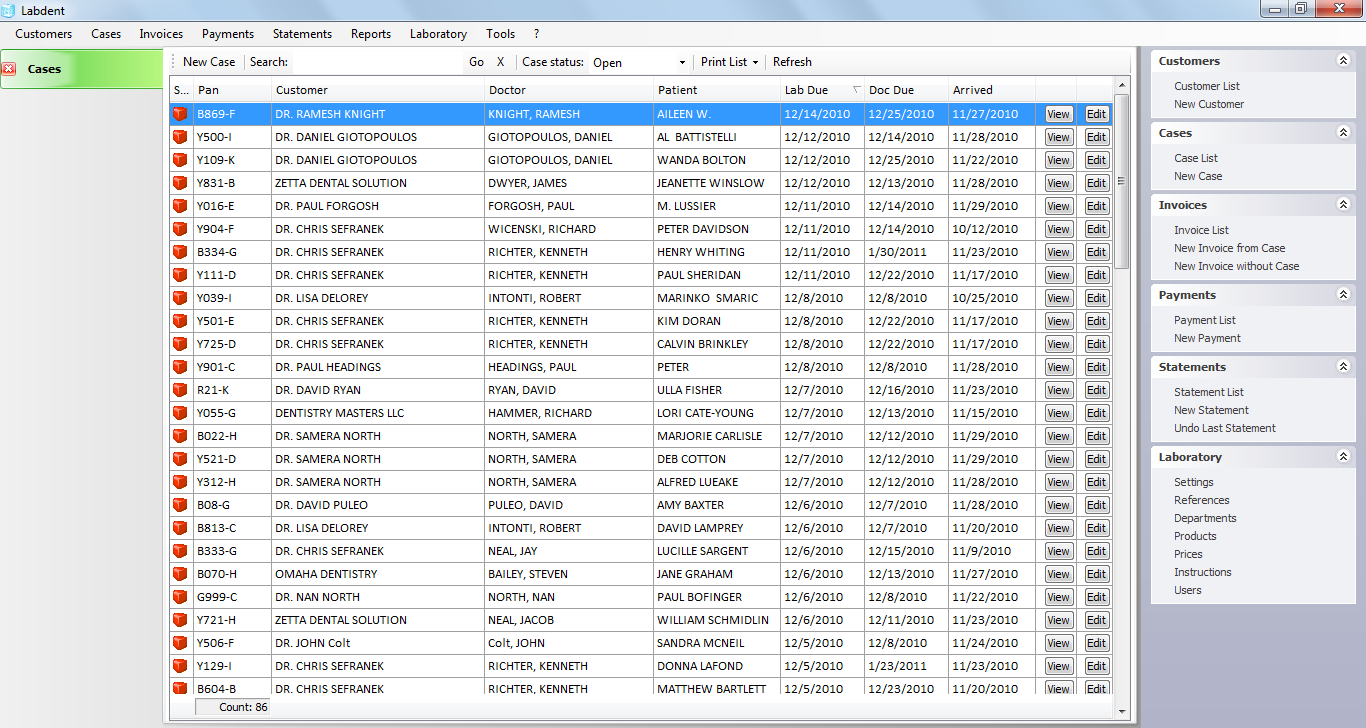Click the red case icon for Y831-B
Screen dimensions: 1366x728
pos(180,183)
